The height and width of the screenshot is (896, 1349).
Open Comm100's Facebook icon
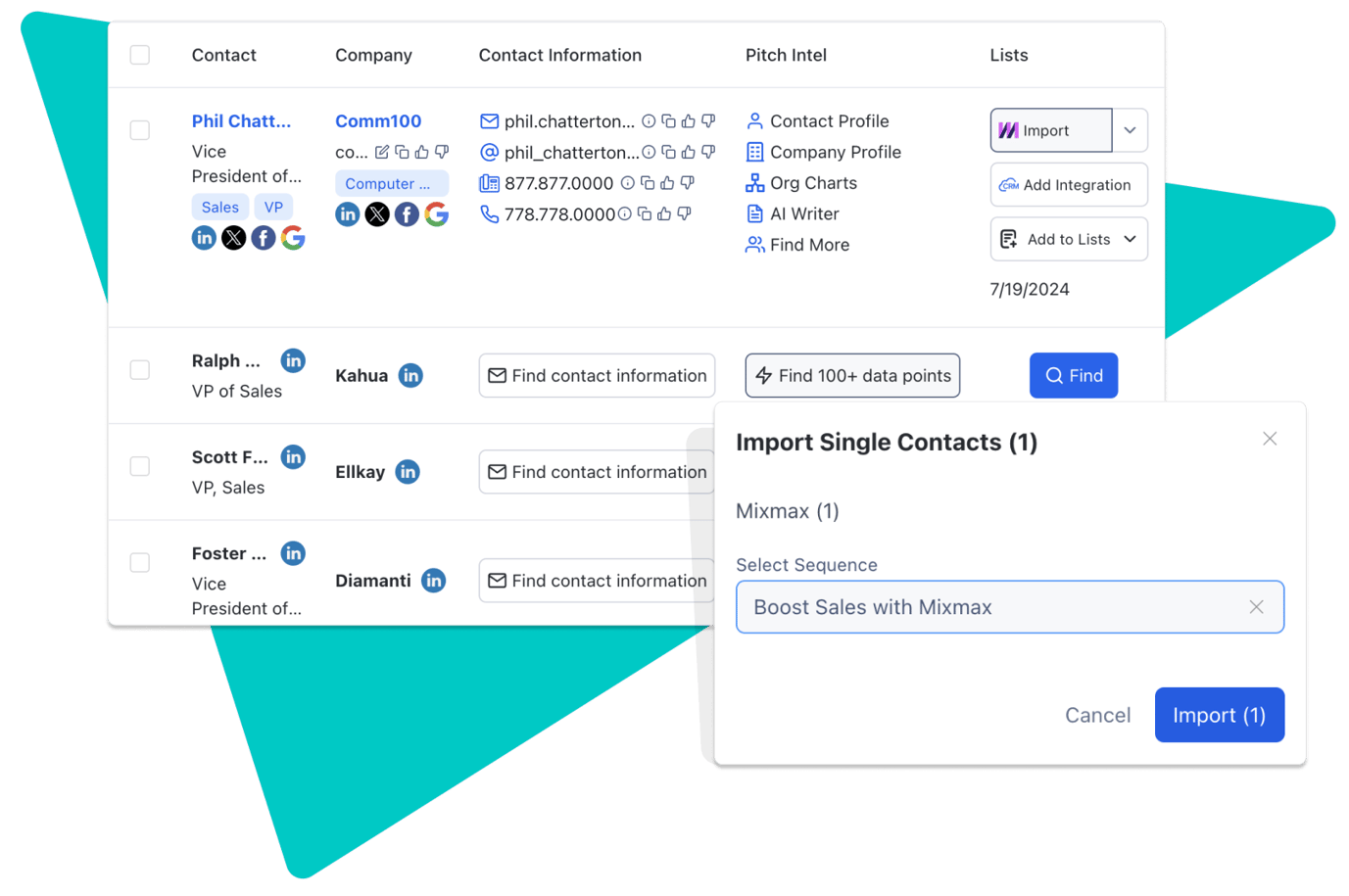tap(407, 214)
